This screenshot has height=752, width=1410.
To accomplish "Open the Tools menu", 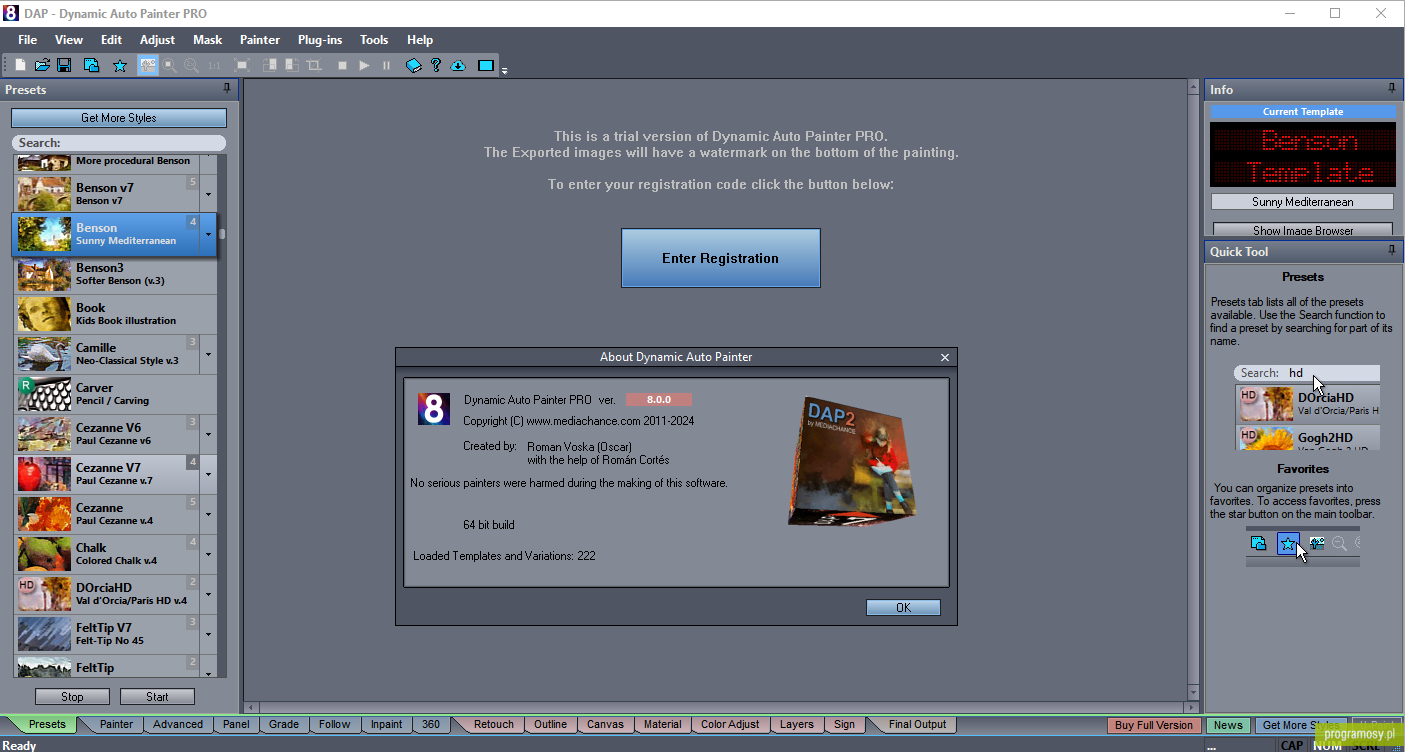I will point(374,40).
